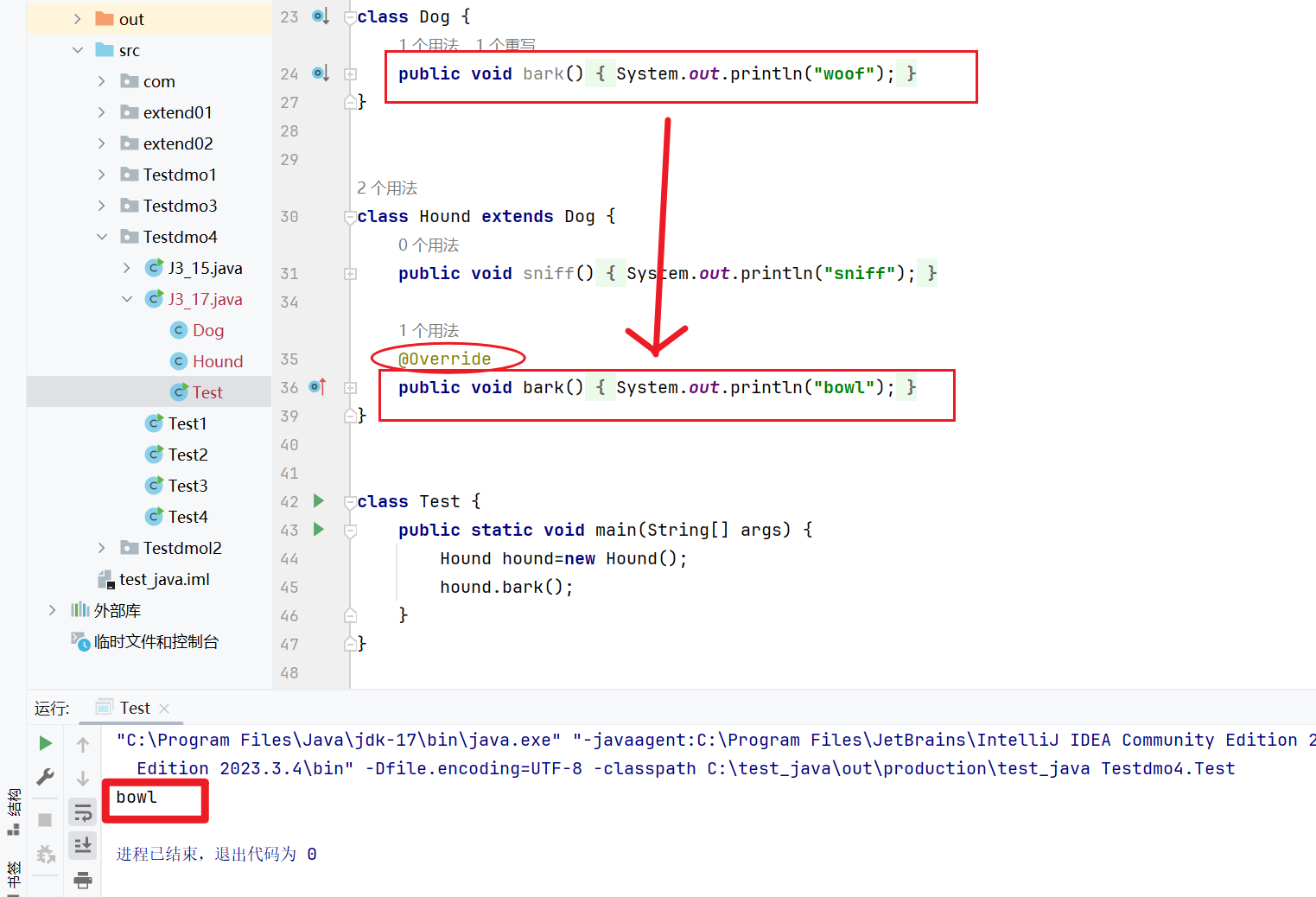Collapse class Test fold on line 42
This screenshot has width=1316, height=897.
coord(351,502)
